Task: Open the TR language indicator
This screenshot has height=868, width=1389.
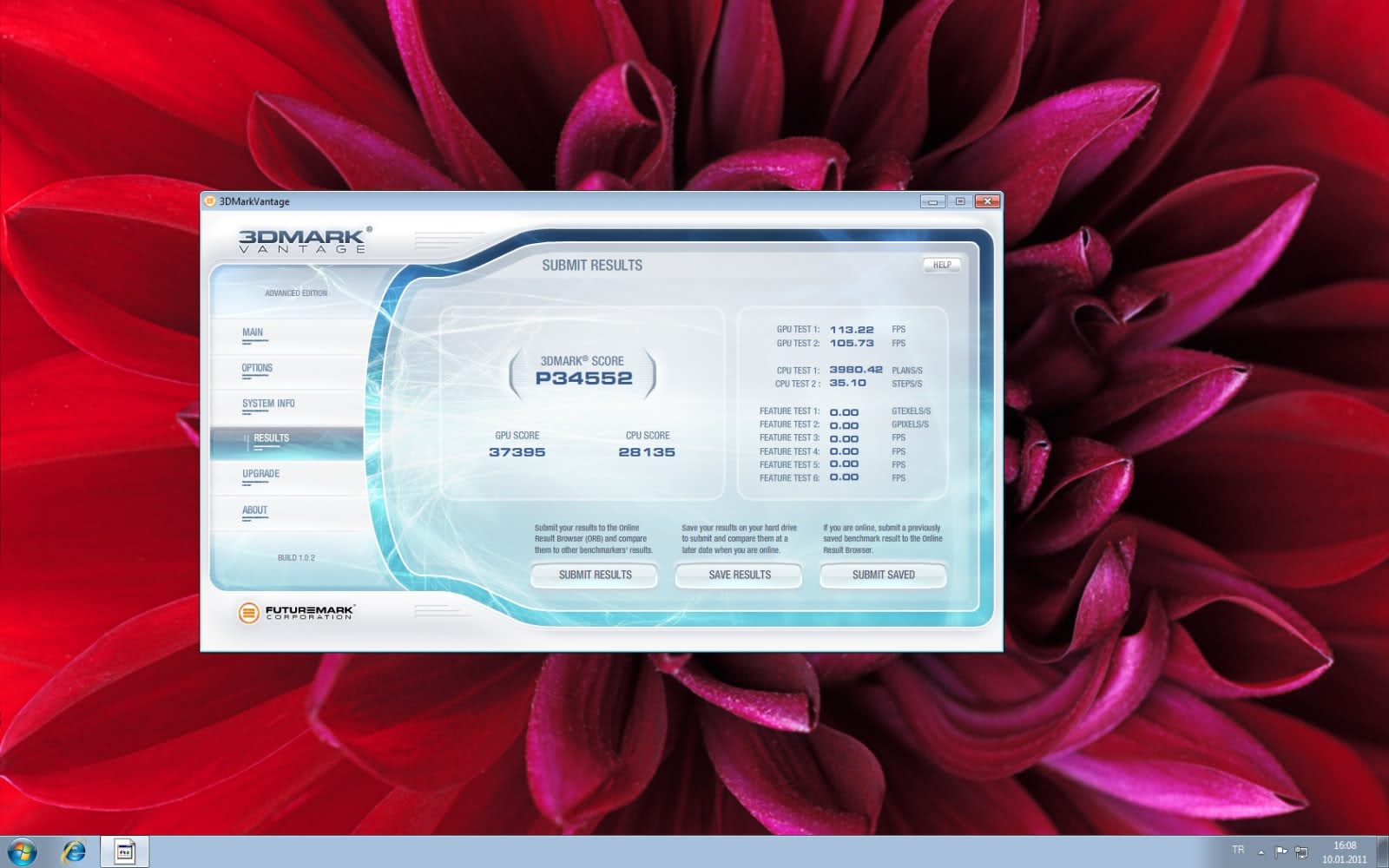Action: (1238, 850)
